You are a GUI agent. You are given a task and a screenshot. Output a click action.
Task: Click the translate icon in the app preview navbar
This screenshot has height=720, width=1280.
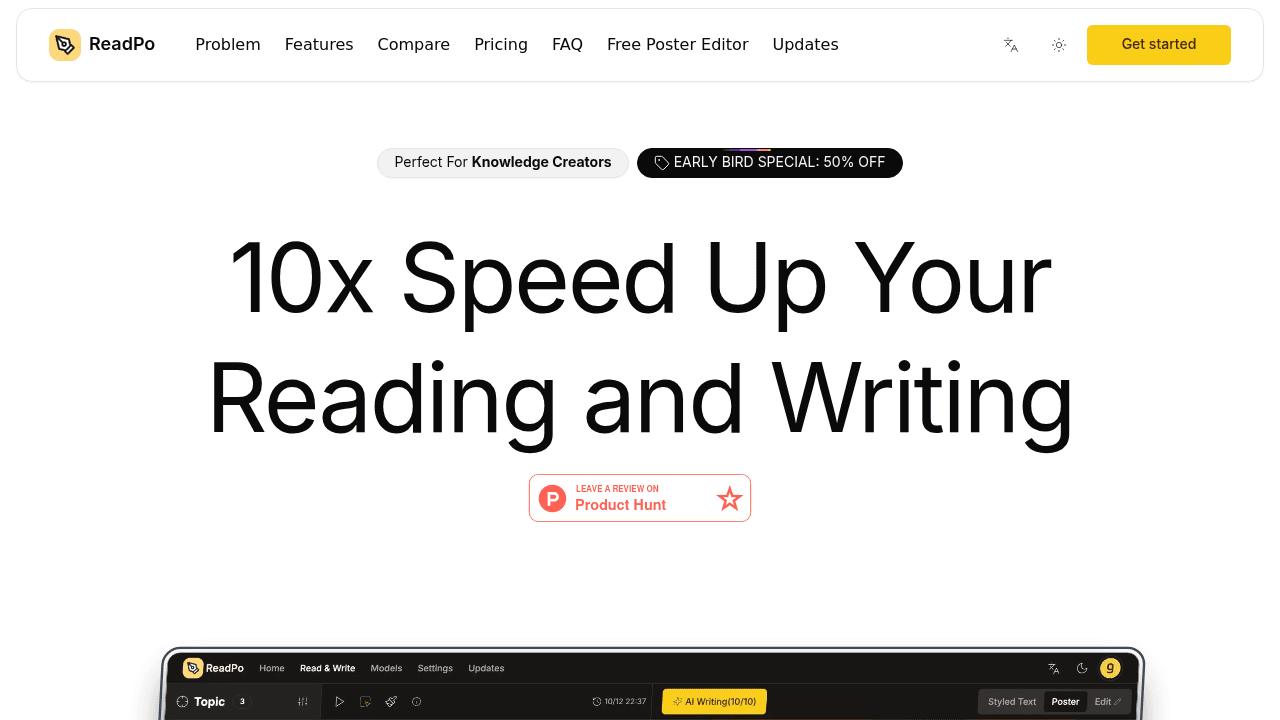coord(1052,668)
